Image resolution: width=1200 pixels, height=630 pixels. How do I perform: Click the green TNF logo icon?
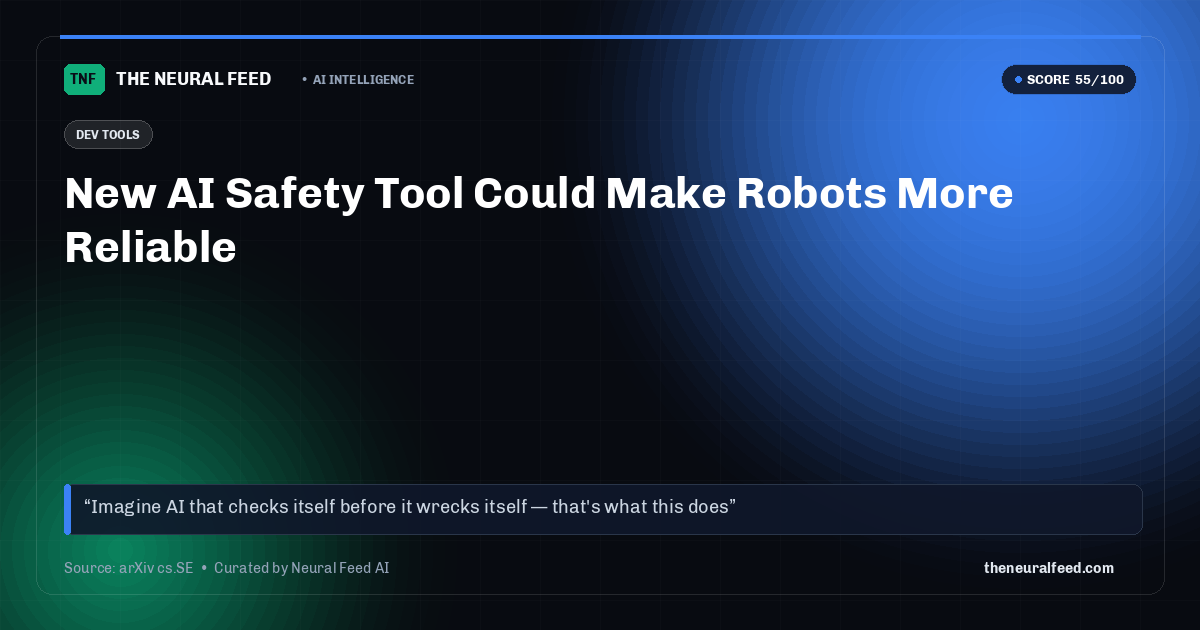(84, 79)
